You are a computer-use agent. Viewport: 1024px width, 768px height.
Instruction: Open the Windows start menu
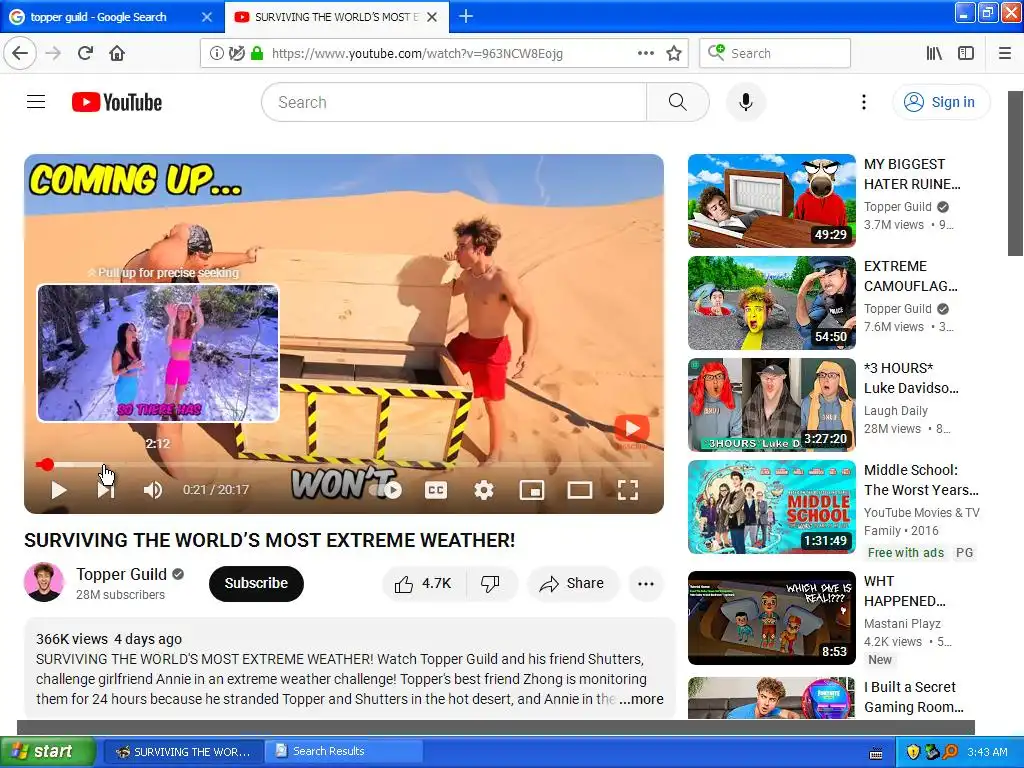coord(48,752)
